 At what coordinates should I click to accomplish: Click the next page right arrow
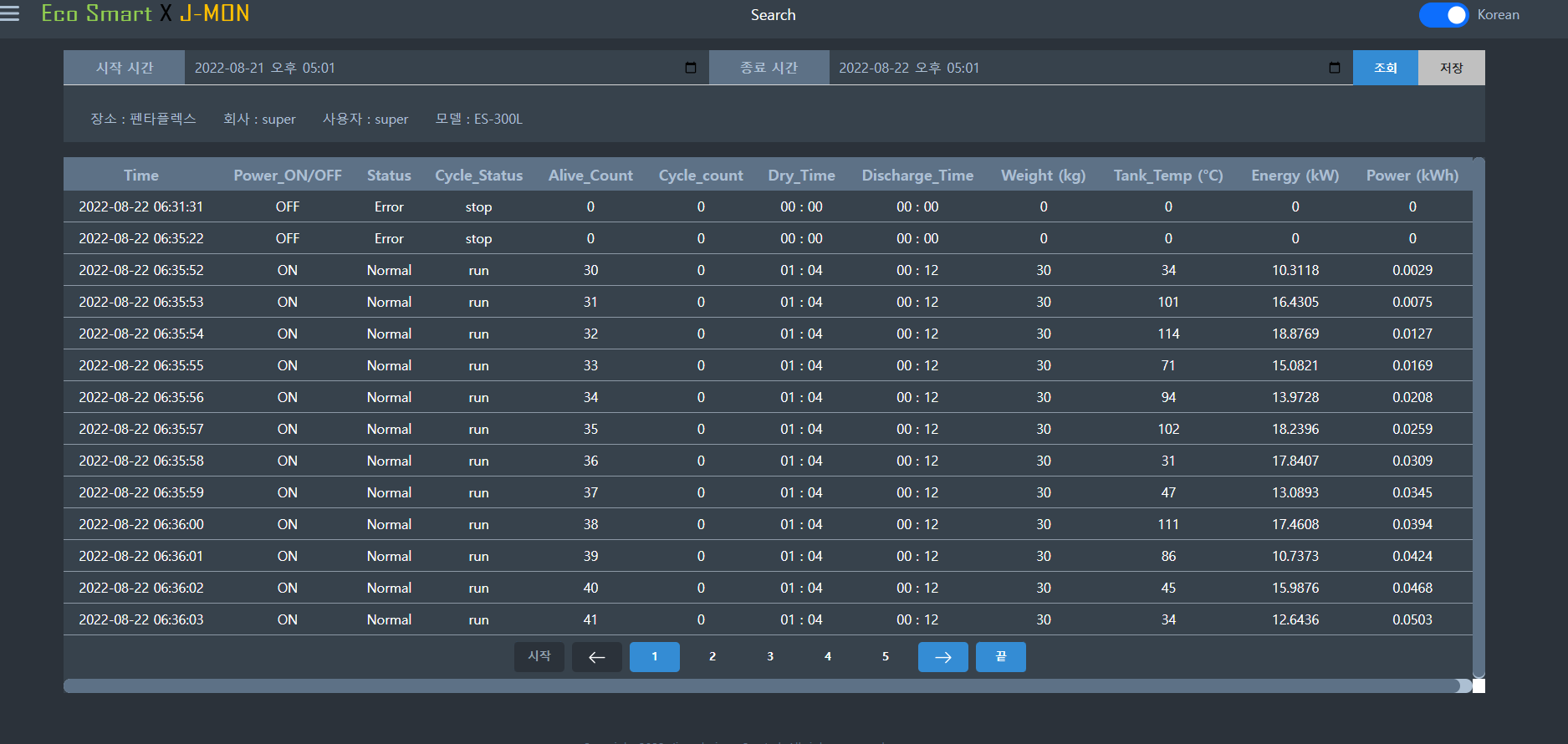pyautogui.click(x=942, y=657)
